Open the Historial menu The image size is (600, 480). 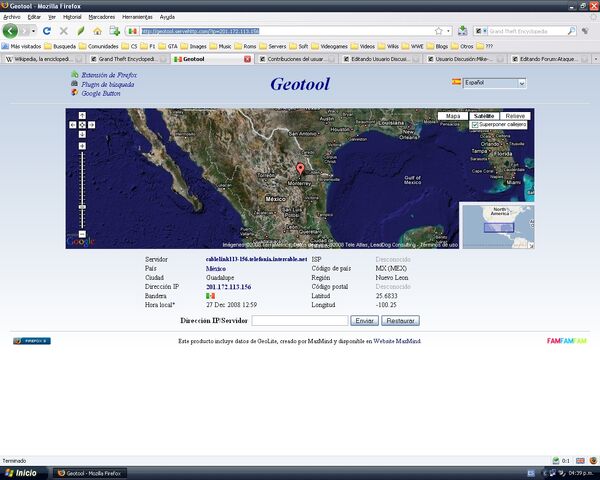click(x=72, y=17)
